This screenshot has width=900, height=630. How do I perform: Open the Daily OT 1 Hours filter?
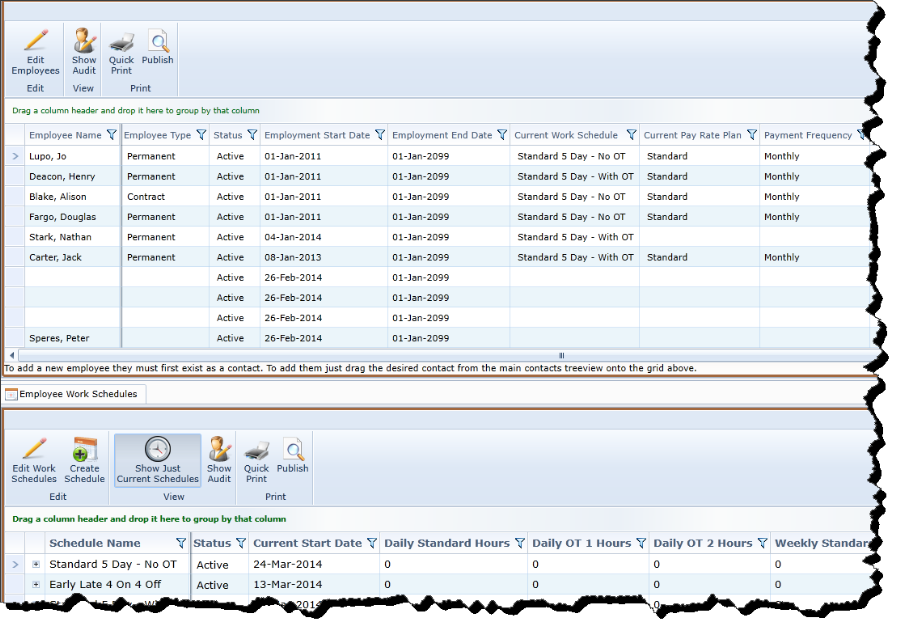pyautogui.click(x=641, y=543)
